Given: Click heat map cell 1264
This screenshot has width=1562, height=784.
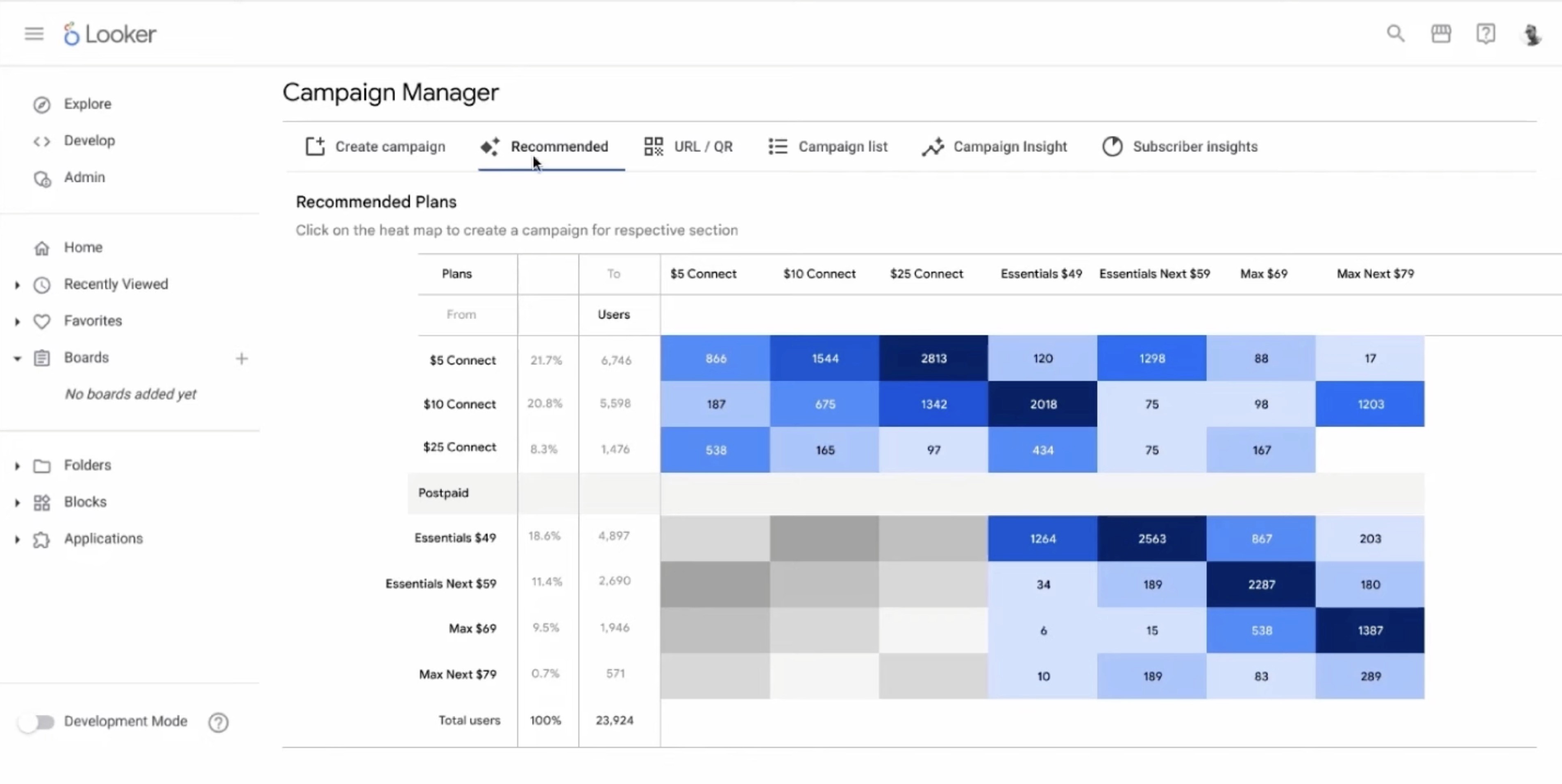Looking at the screenshot, I should point(1042,538).
